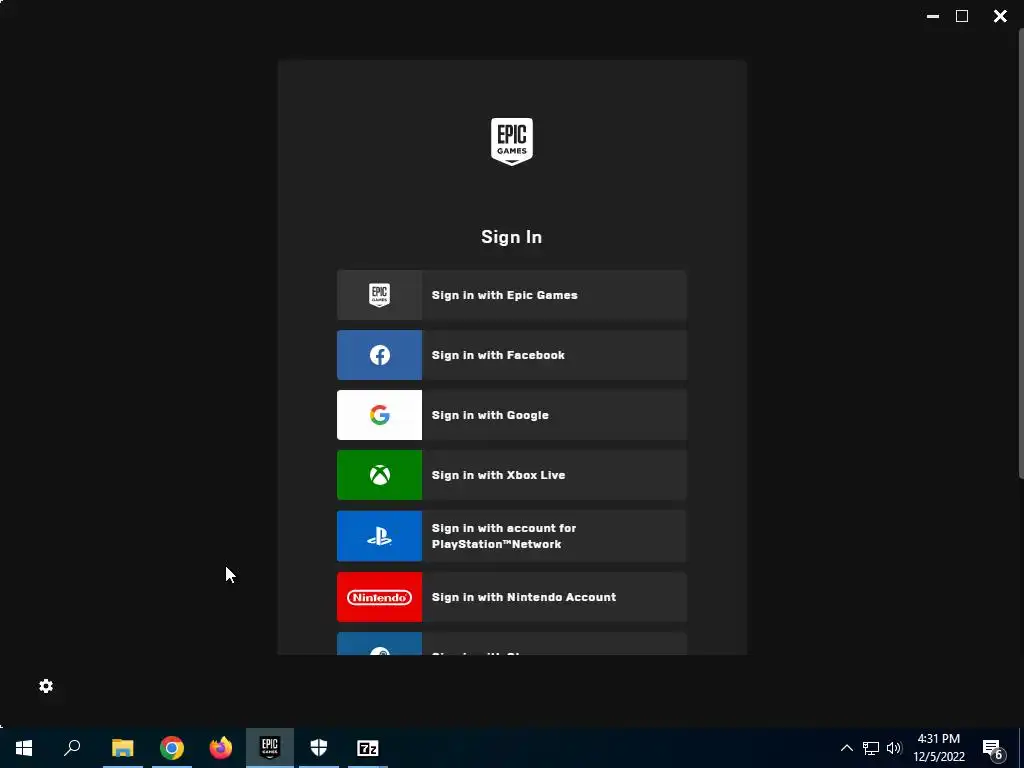
Task: Choose Sign in with Nintendo Account
Action: [511, 597]
